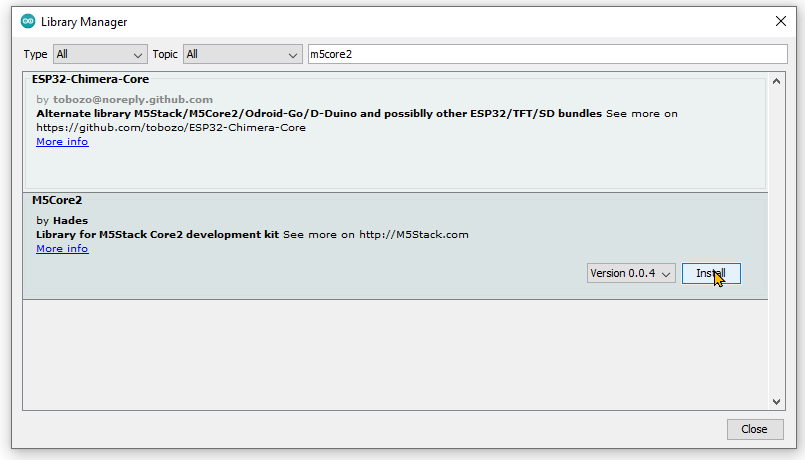This screenshot has width=805, height=460.
Task: Click the search field containing m5core2
Action: click(547, 54)
